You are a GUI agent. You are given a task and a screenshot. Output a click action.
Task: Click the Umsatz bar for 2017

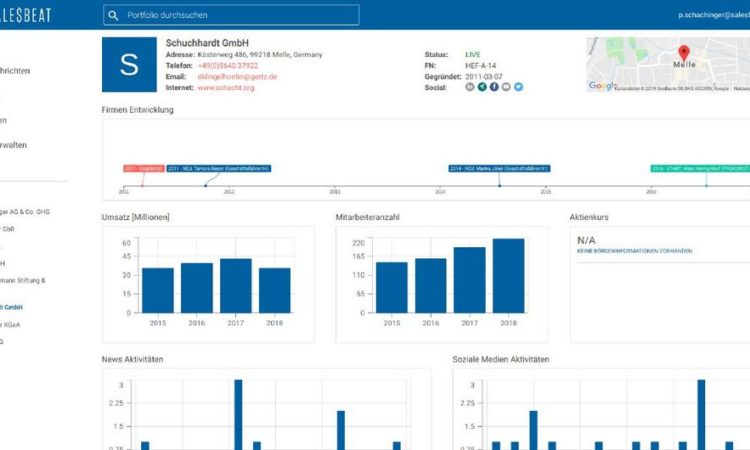point(236,285)
